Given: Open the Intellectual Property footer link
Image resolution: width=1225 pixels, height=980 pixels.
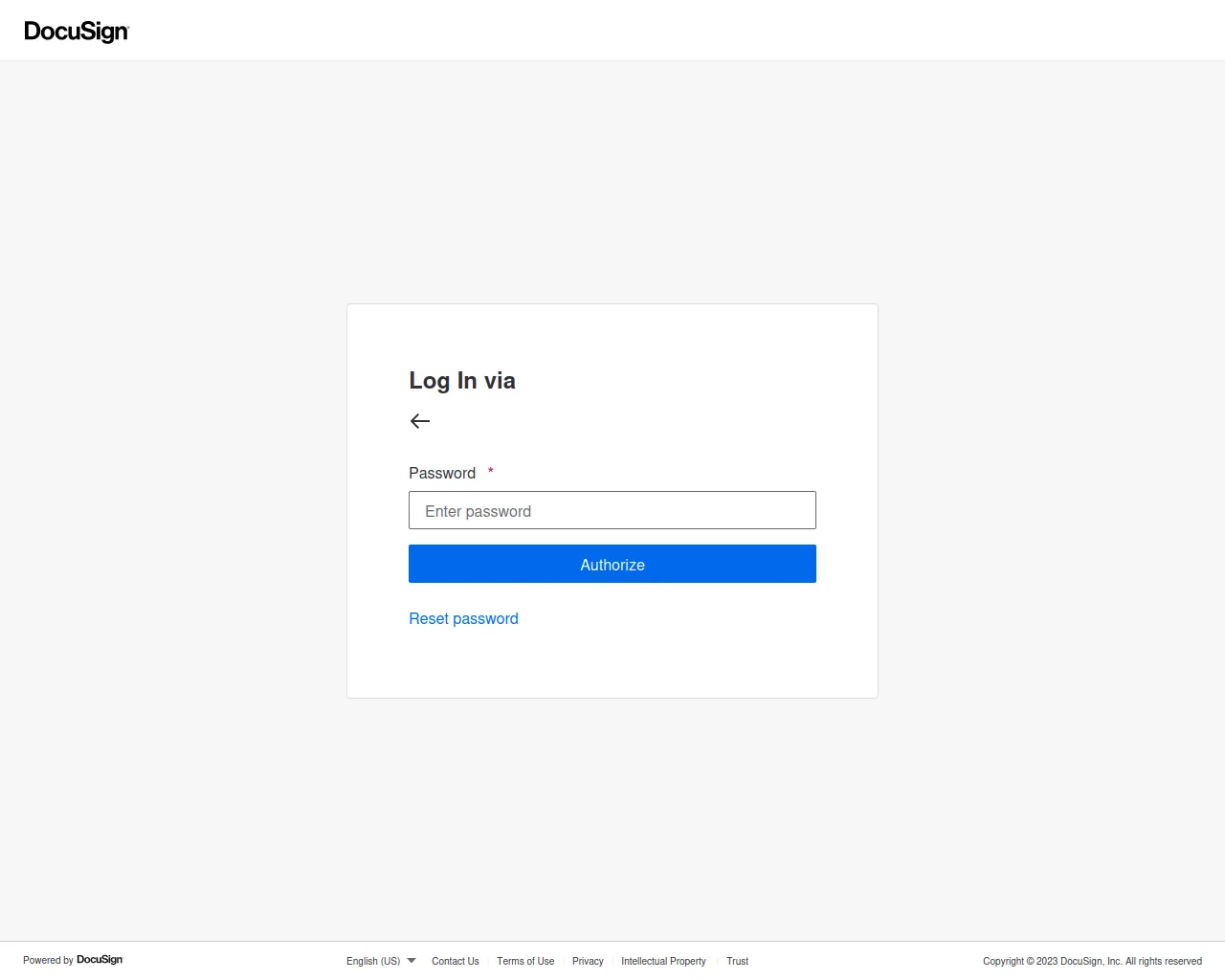Looking at the screenshot, I should 663,961.
